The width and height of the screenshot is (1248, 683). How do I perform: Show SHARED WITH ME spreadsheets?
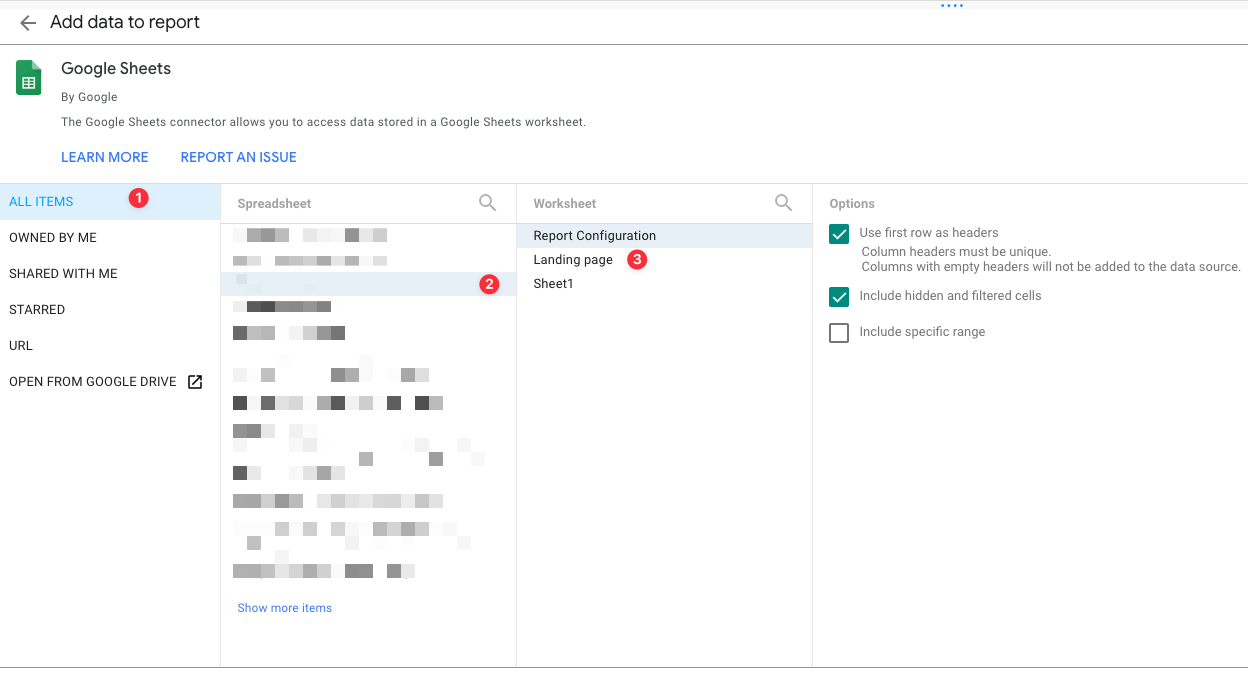(x=110, y=274)
